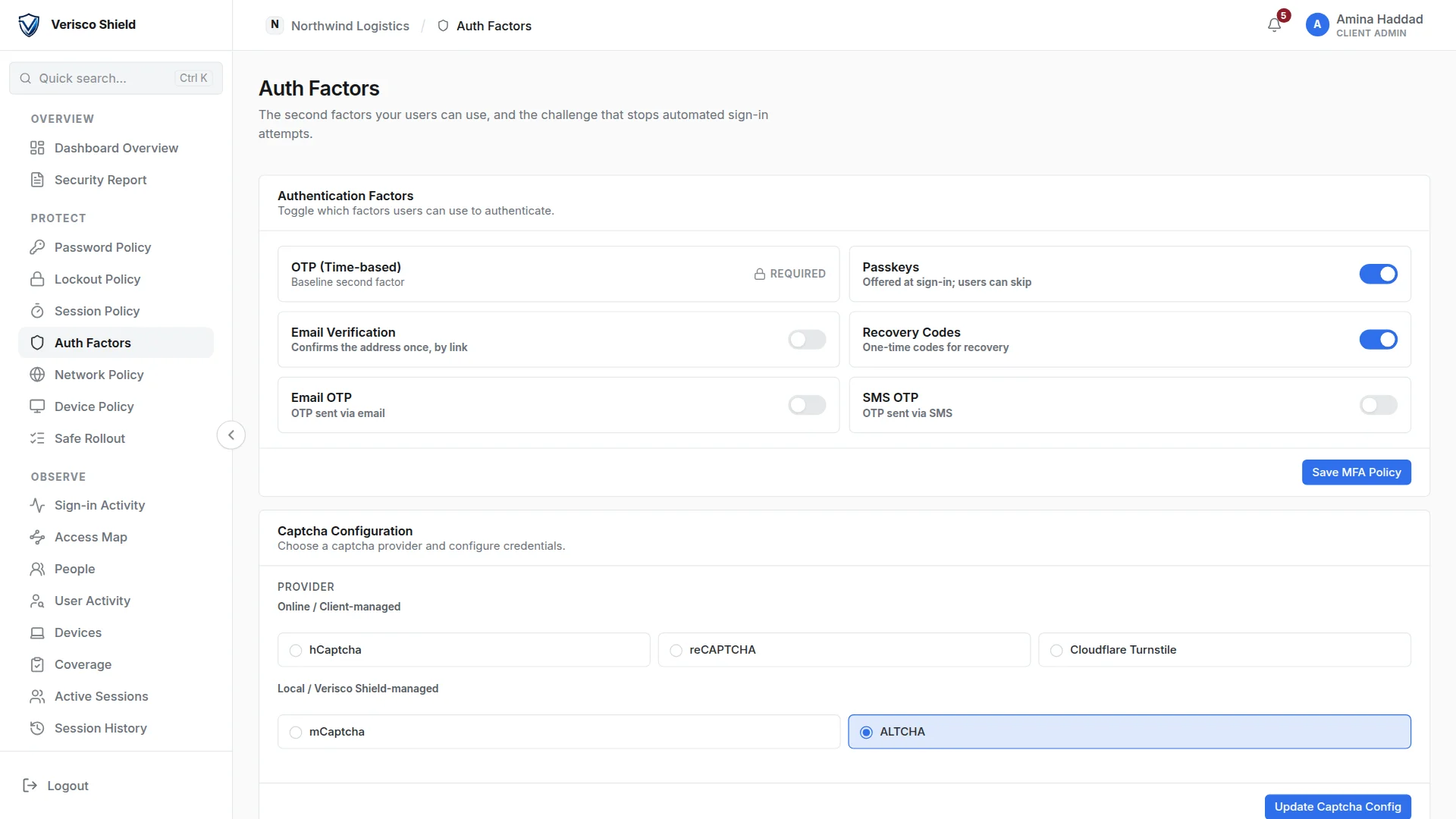Click the Network Policy globe icon
Image resolution: width=1456 pixels, height=819 pixels.
37,375
